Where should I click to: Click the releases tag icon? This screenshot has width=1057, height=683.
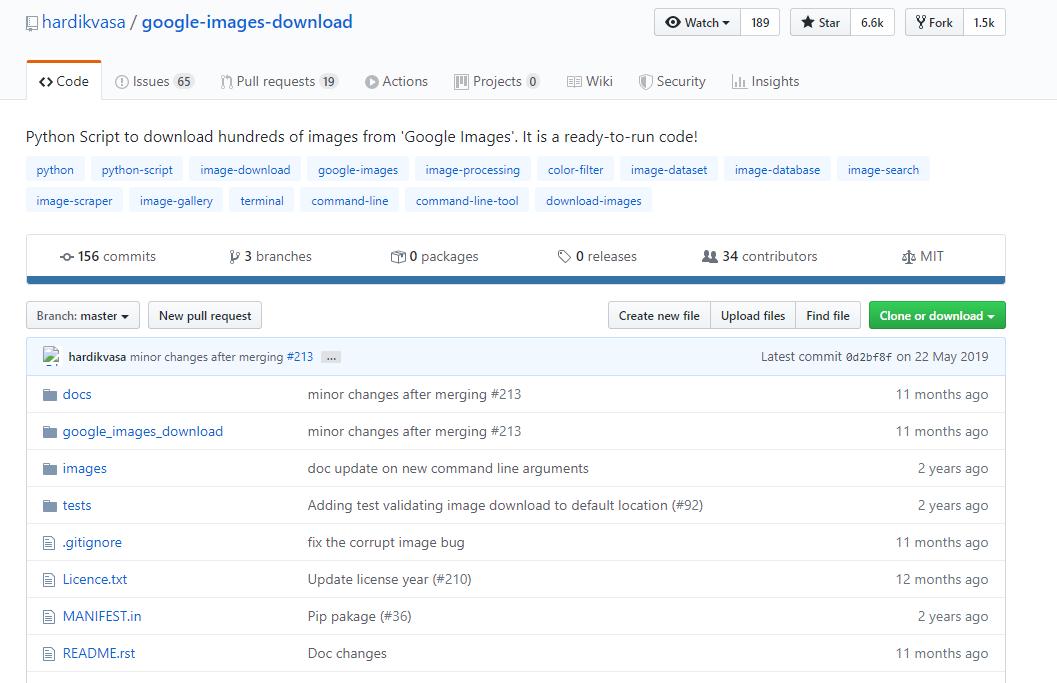click(x=564, y=257)
